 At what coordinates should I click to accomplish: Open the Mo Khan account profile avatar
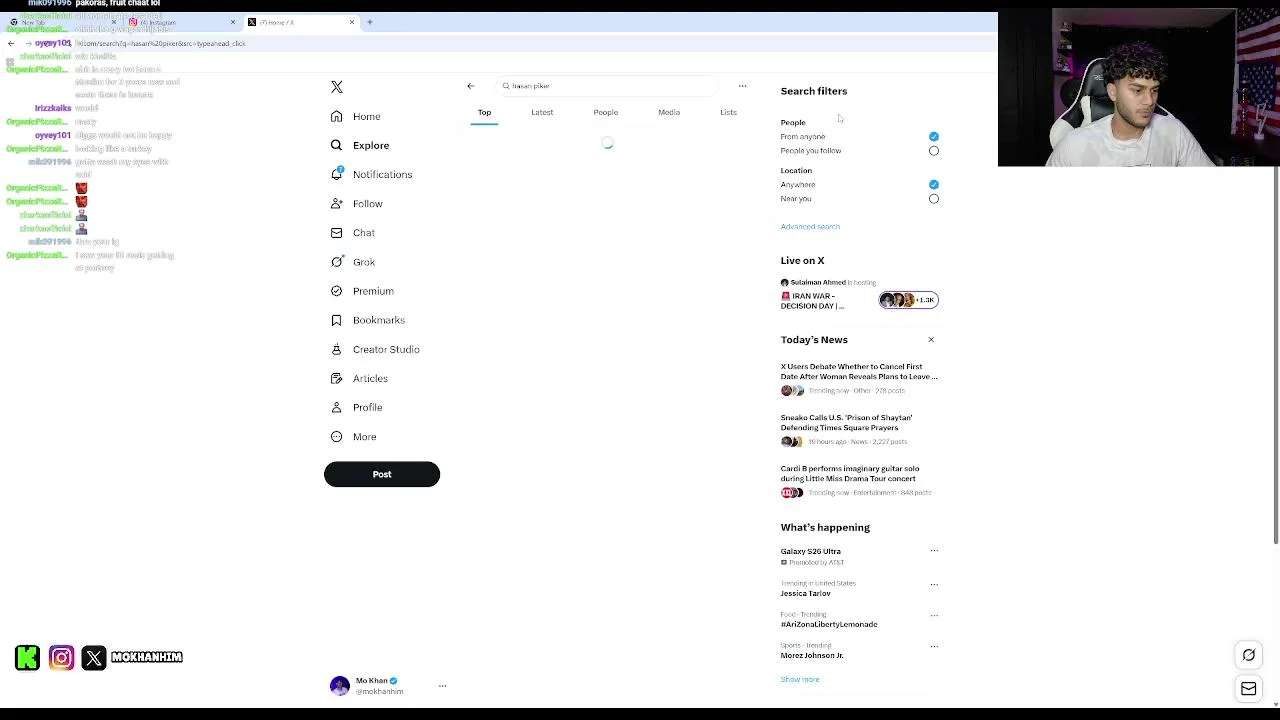(340, 686)
